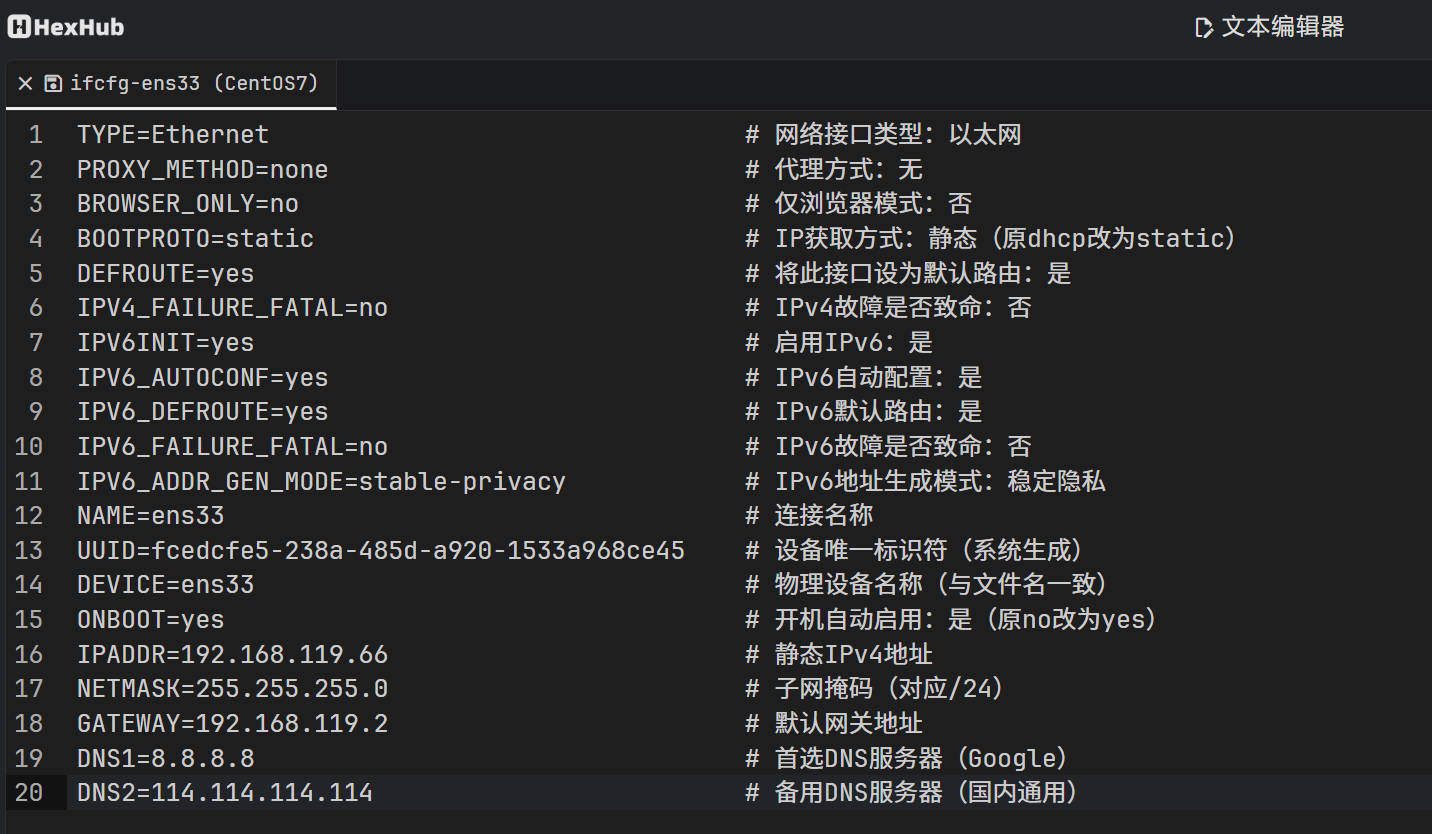Click the GATEWAY=192.168.119.2 line
This screenshot has height=834, width=1432.
pos(232,724)
